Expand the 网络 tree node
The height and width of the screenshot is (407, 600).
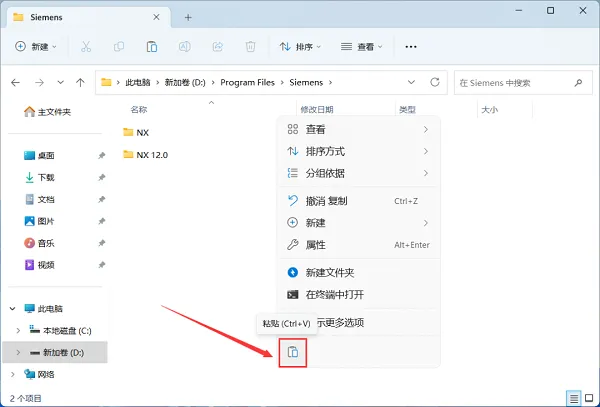13,374
